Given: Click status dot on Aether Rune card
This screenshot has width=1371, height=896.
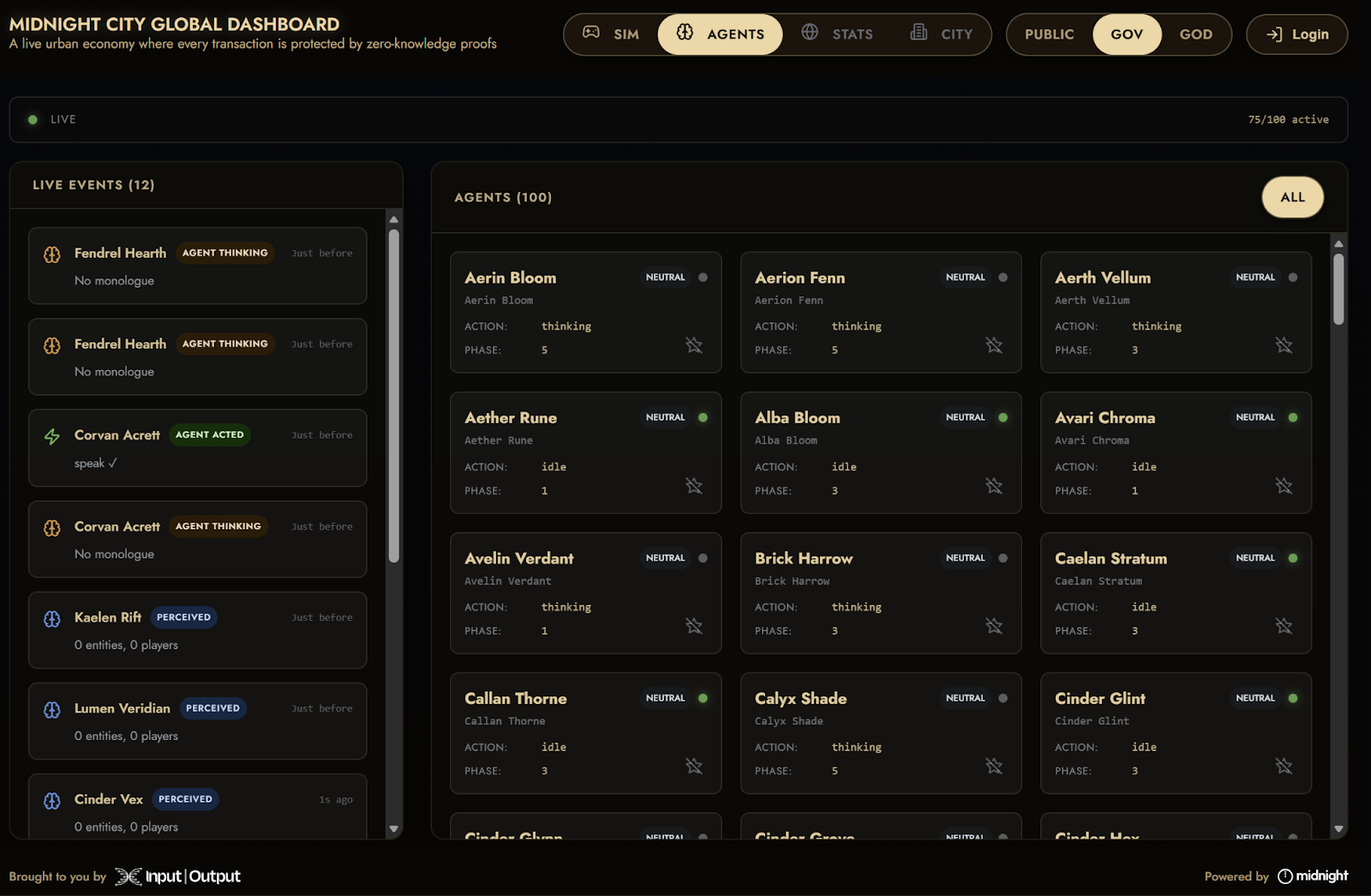Looking at the screenshot, I should (x=703, y=418).
